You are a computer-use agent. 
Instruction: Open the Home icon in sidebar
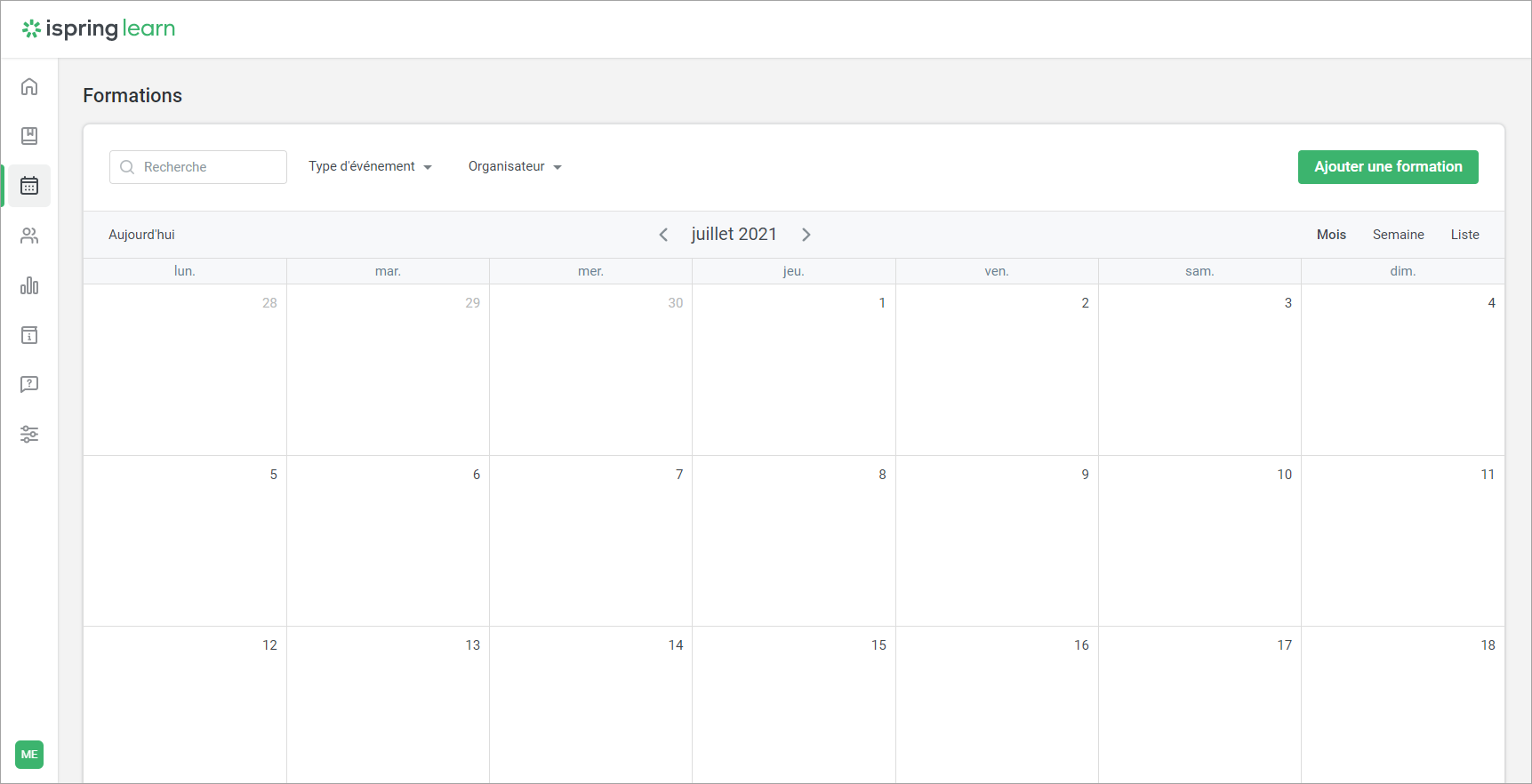pos(29,86)
